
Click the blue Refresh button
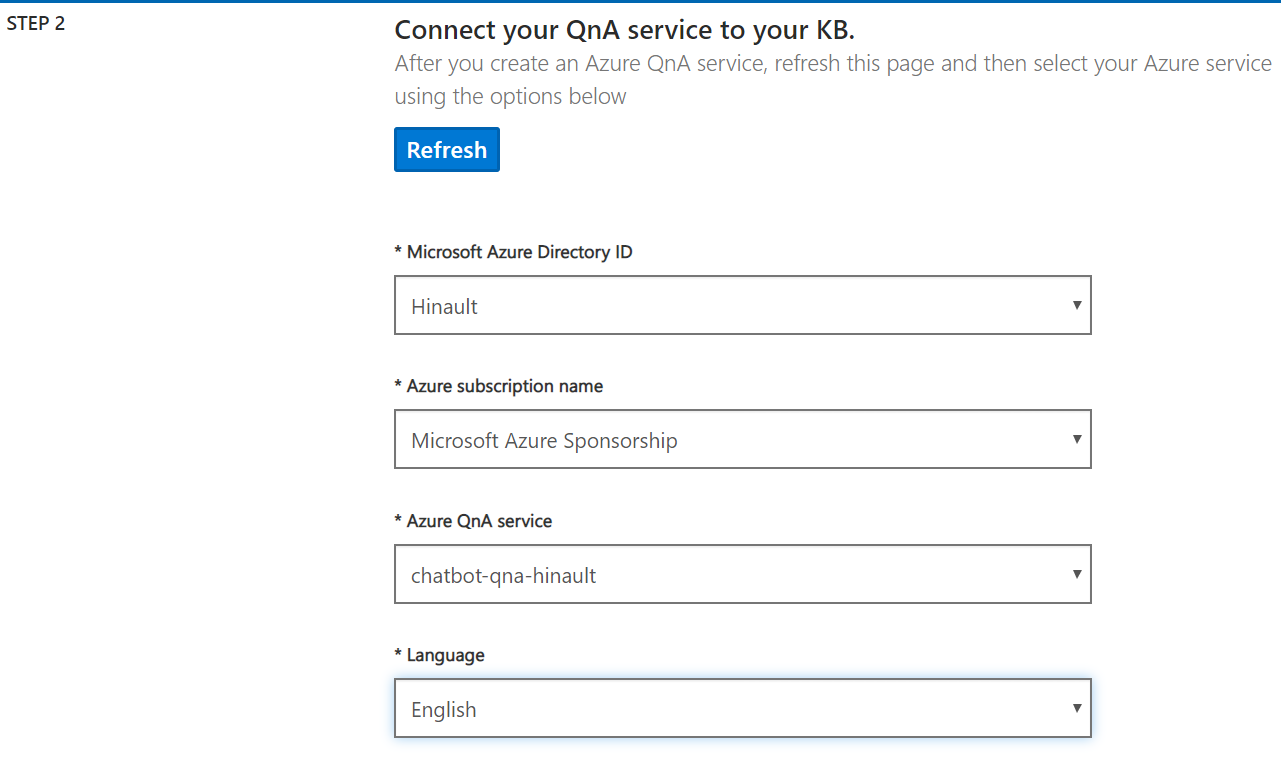(447, 149)
